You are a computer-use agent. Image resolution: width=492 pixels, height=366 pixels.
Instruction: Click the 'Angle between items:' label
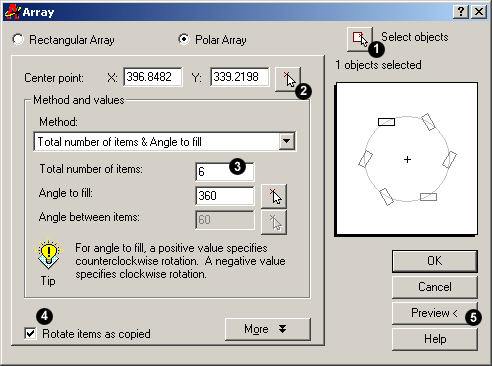89,217
